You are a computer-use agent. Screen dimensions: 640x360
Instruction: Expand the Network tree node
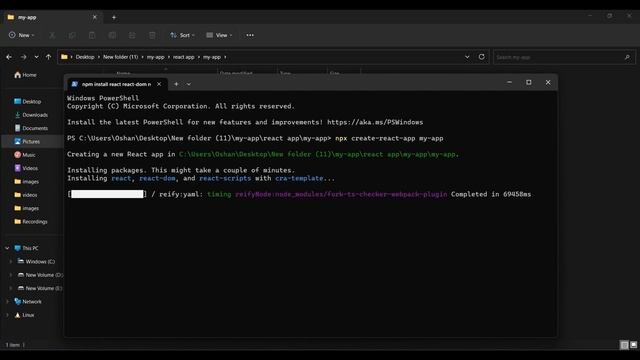click(7, 302)
